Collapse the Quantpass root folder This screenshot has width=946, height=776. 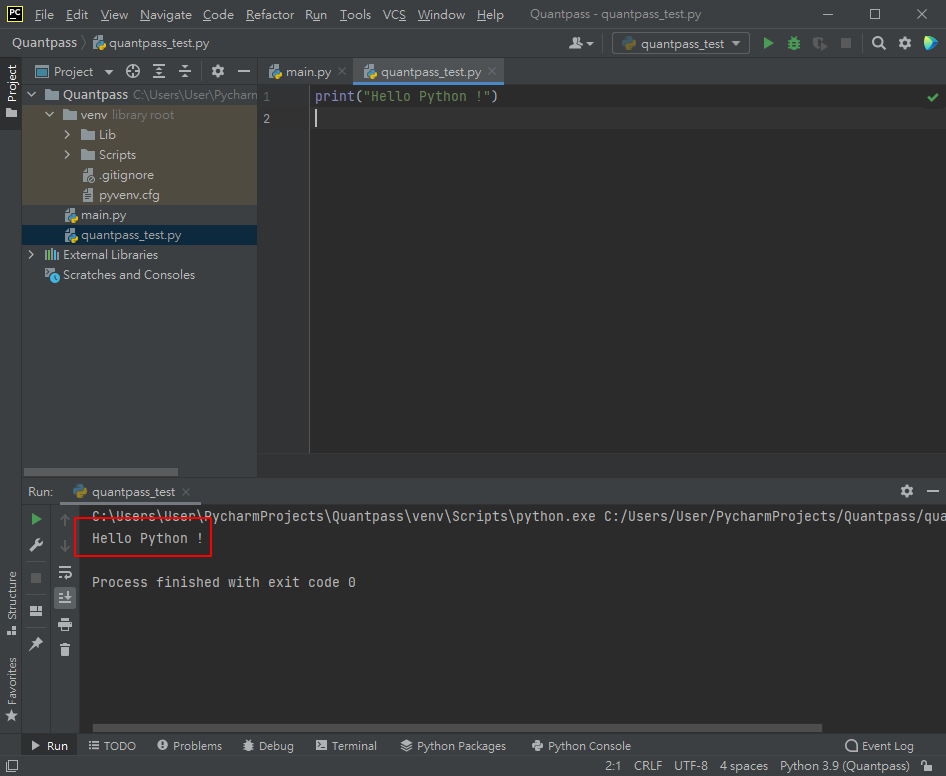point(32,95)
